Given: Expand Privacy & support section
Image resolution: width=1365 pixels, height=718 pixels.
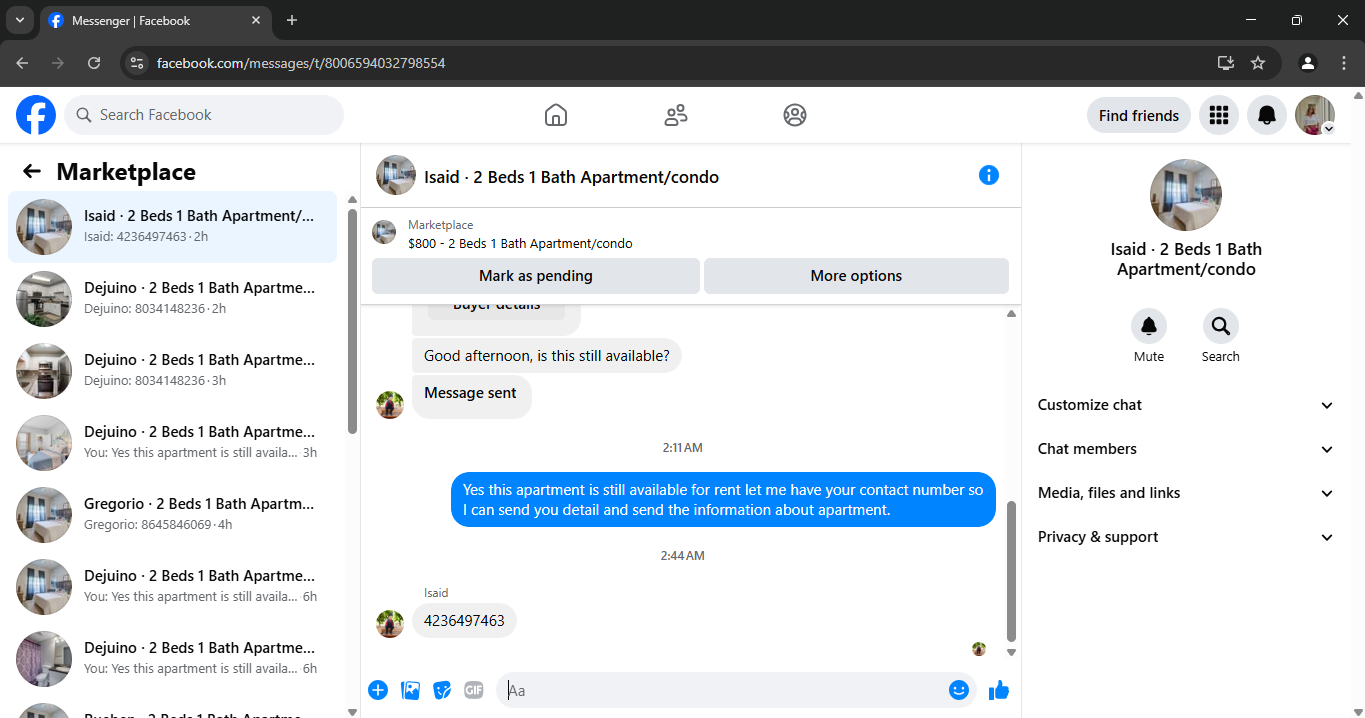Looking at the screenshot, I should [1186, 537].
